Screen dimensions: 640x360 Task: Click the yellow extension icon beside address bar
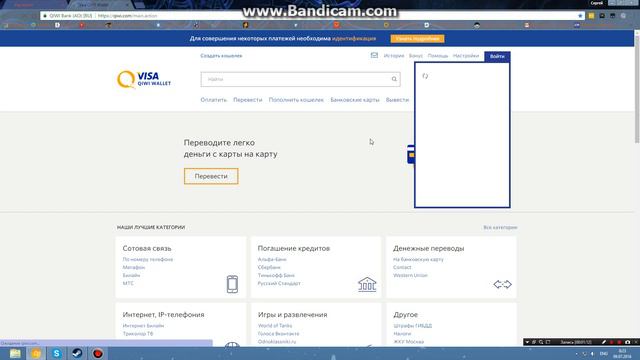591,16
